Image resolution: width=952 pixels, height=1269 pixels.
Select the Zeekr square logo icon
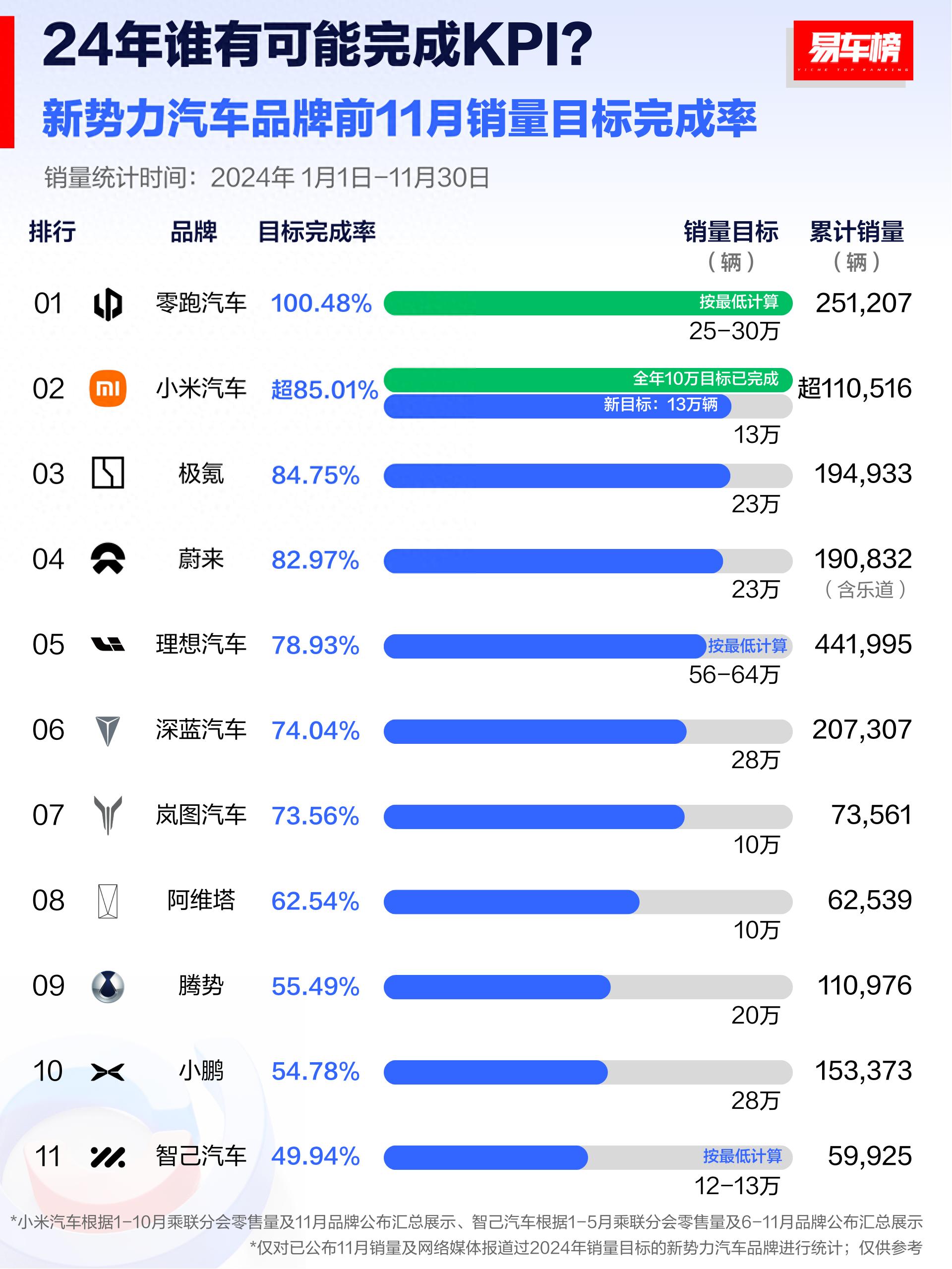(x=108, y=473)
